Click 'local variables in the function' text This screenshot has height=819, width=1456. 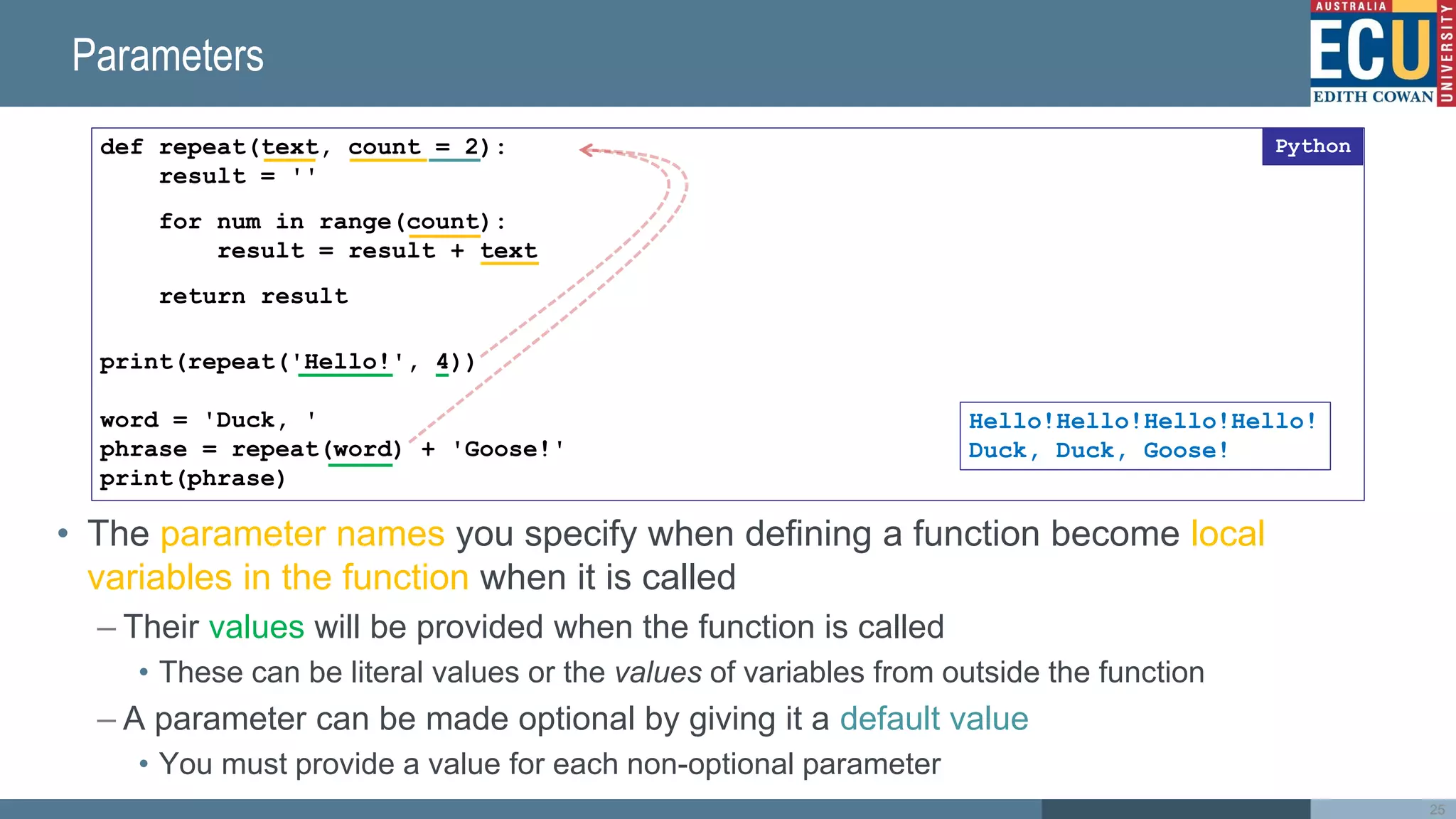coord(278,577)
